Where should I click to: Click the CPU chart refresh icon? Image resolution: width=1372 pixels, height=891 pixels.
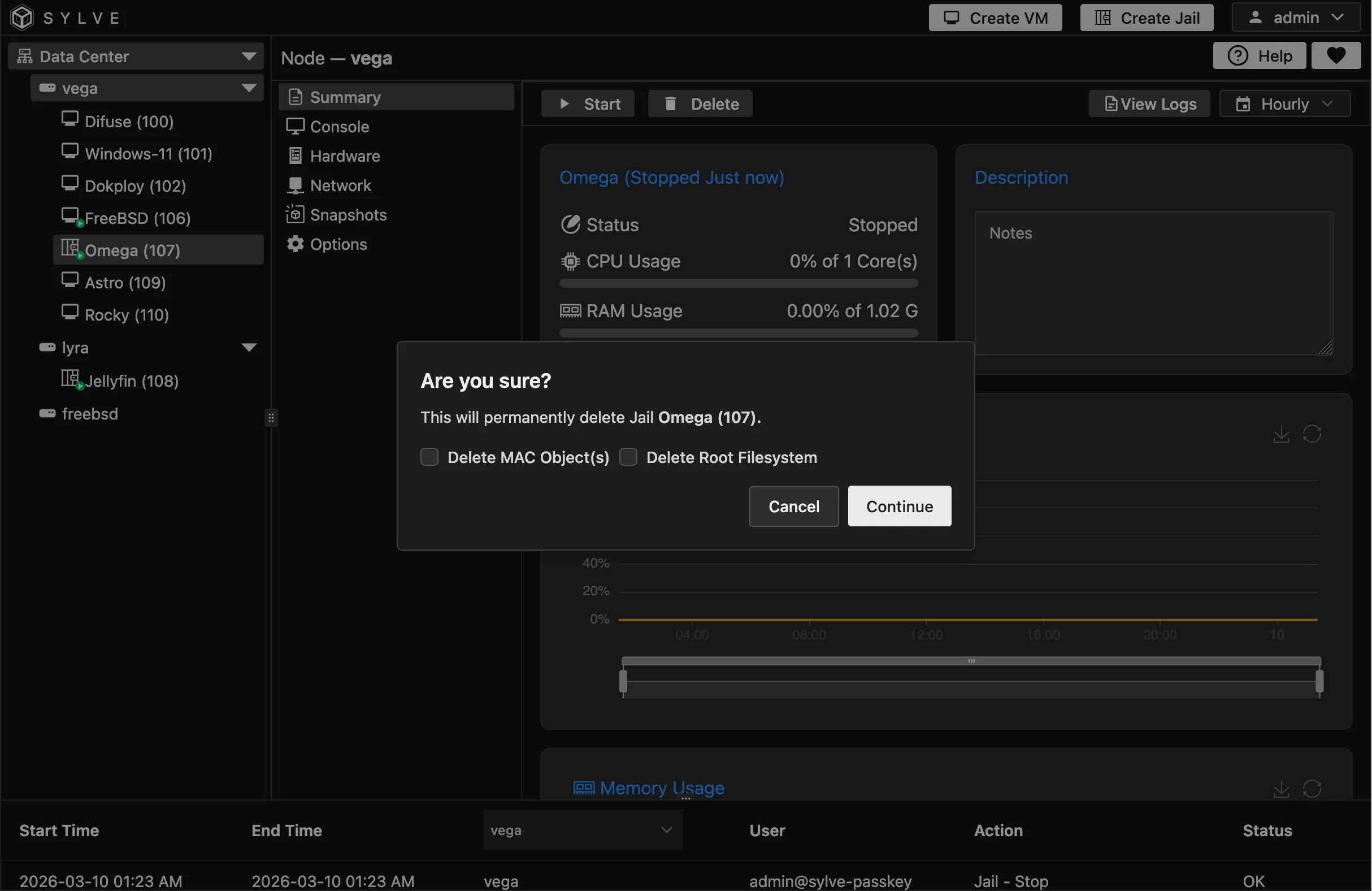coord(1312,434)
